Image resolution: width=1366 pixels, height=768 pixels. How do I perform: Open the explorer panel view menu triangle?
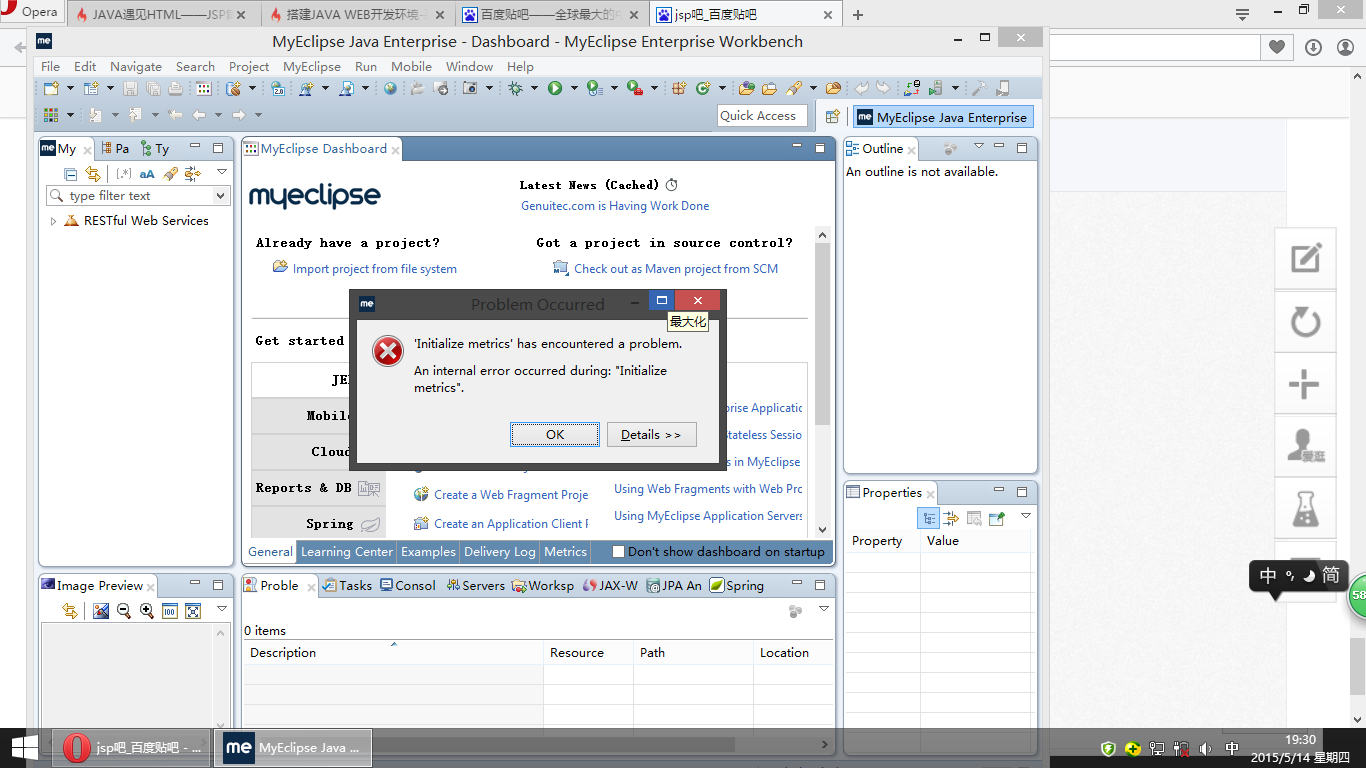point(222,172)
